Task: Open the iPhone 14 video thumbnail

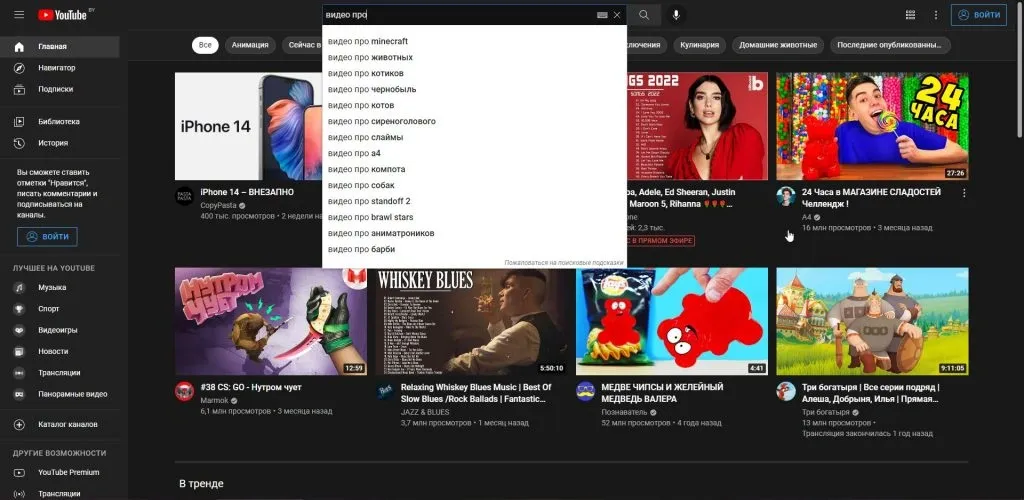Action: pos(248,126)
